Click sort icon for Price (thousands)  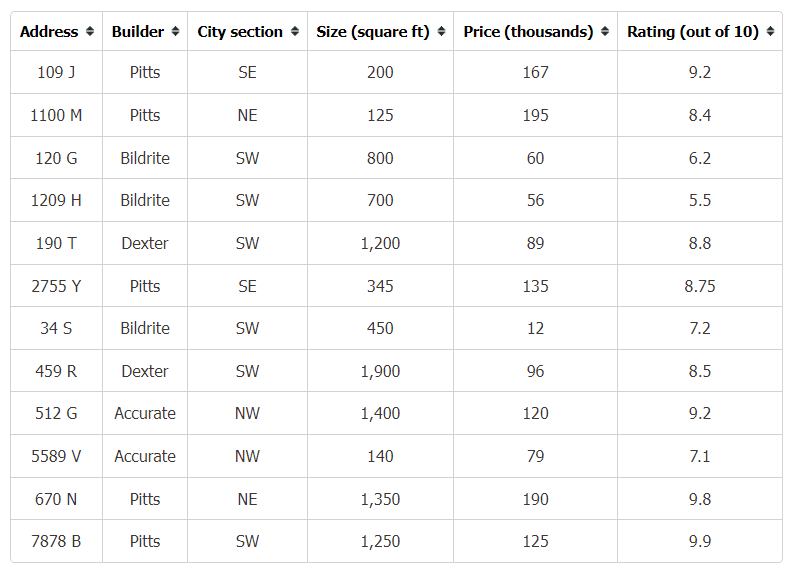point(605,31)
